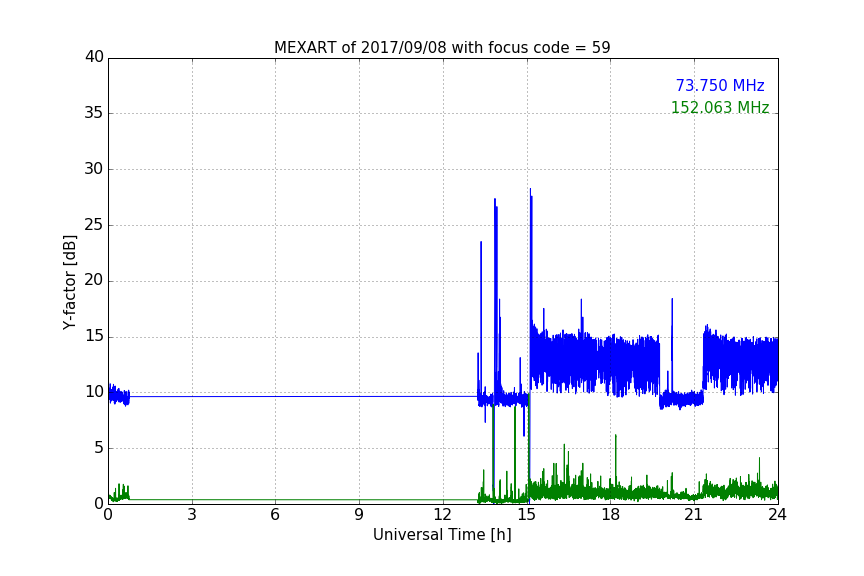This screenshot has height=576, width=864.
Task: Click the x-axis tick label '12'
Action: [x=442, y=515]
